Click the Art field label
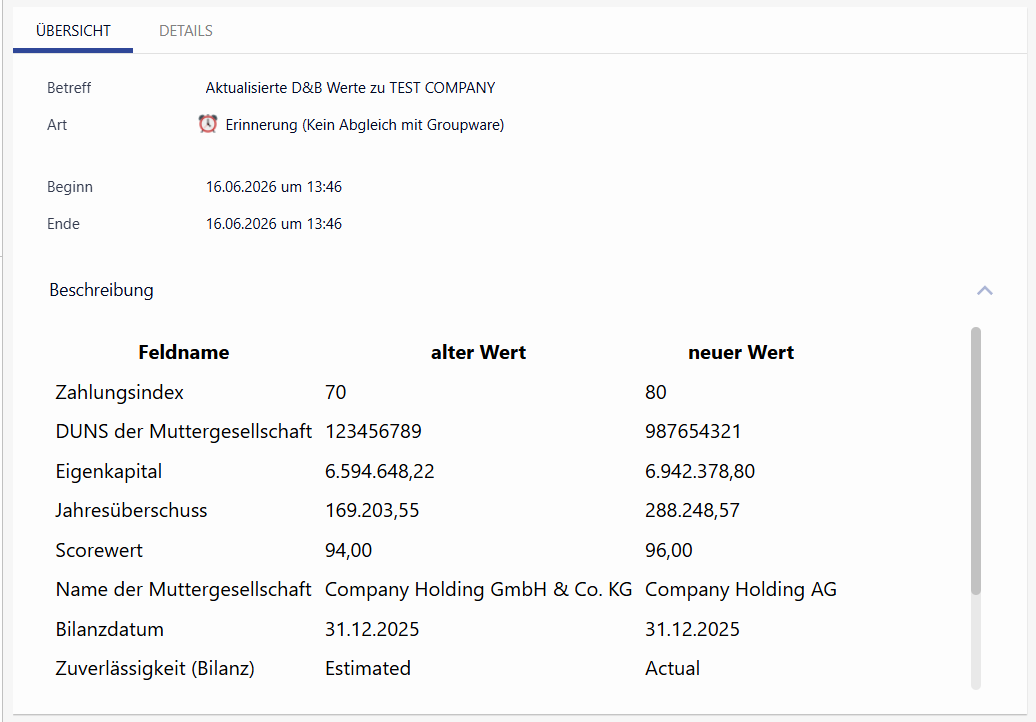The height and width of the screenshot is (722, 1036). (x=57, y=125)
